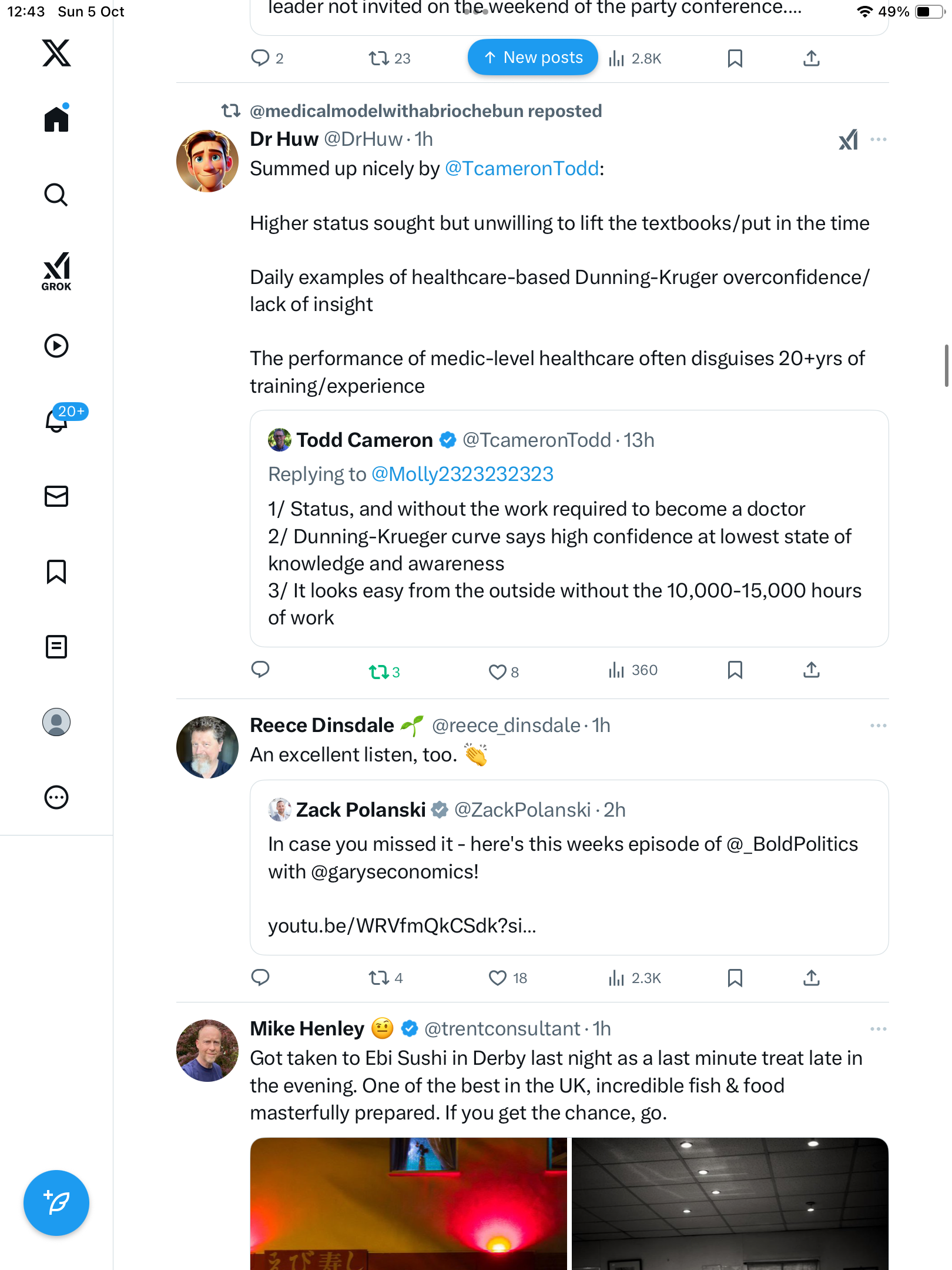952x1270 pixels.
Task: Click the vertical scrollbar handle
Action: click(946, 366)
